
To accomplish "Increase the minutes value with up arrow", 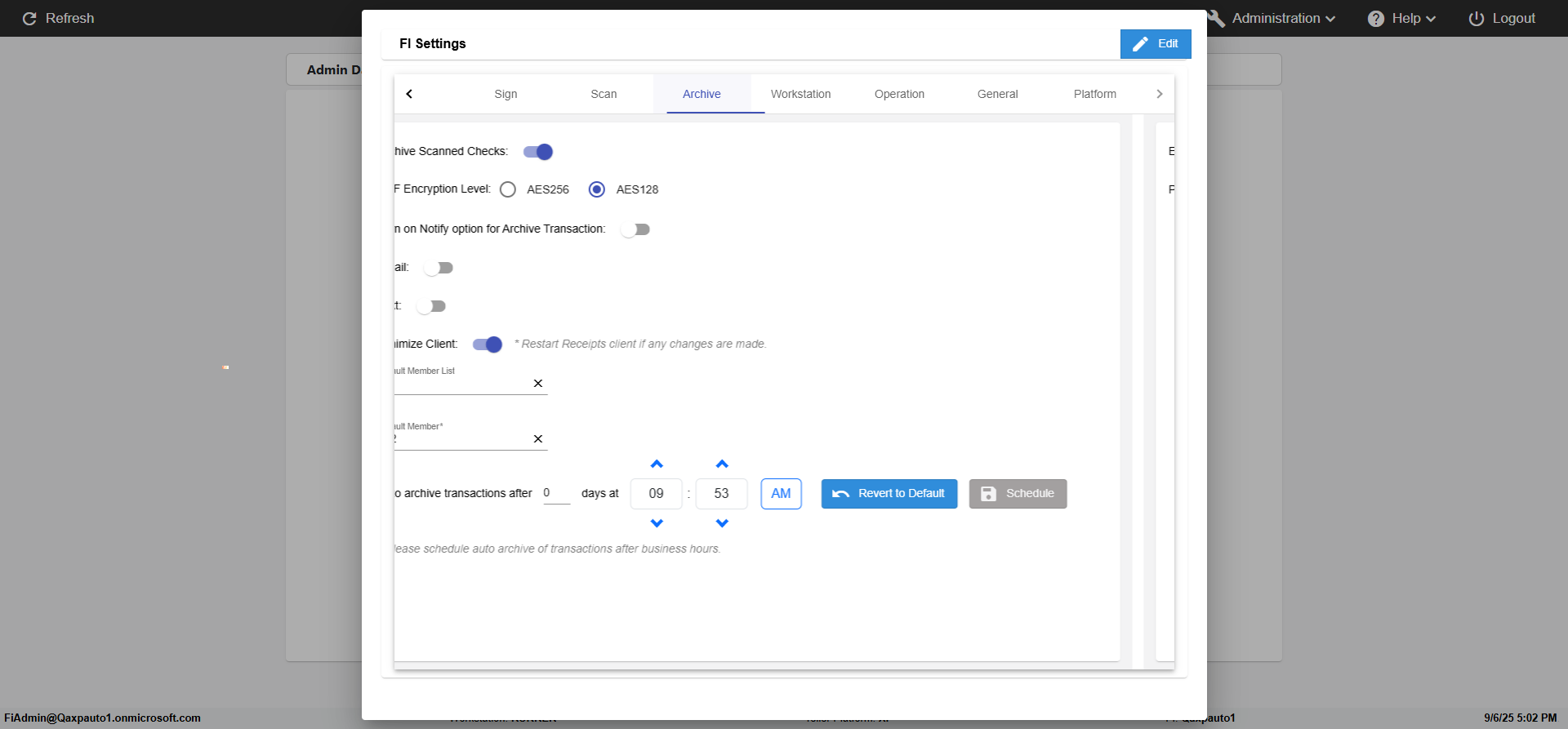I will coord(722,464).
